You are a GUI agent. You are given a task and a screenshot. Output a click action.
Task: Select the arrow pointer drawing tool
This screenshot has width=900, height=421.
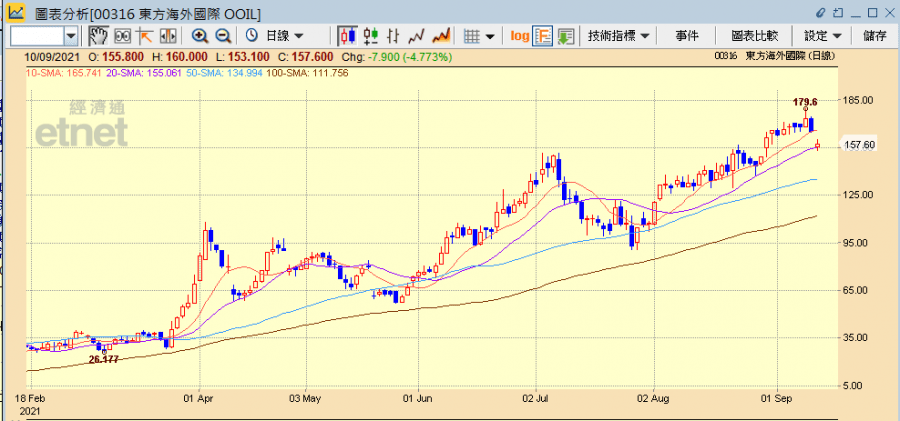[x=144, y=36]
